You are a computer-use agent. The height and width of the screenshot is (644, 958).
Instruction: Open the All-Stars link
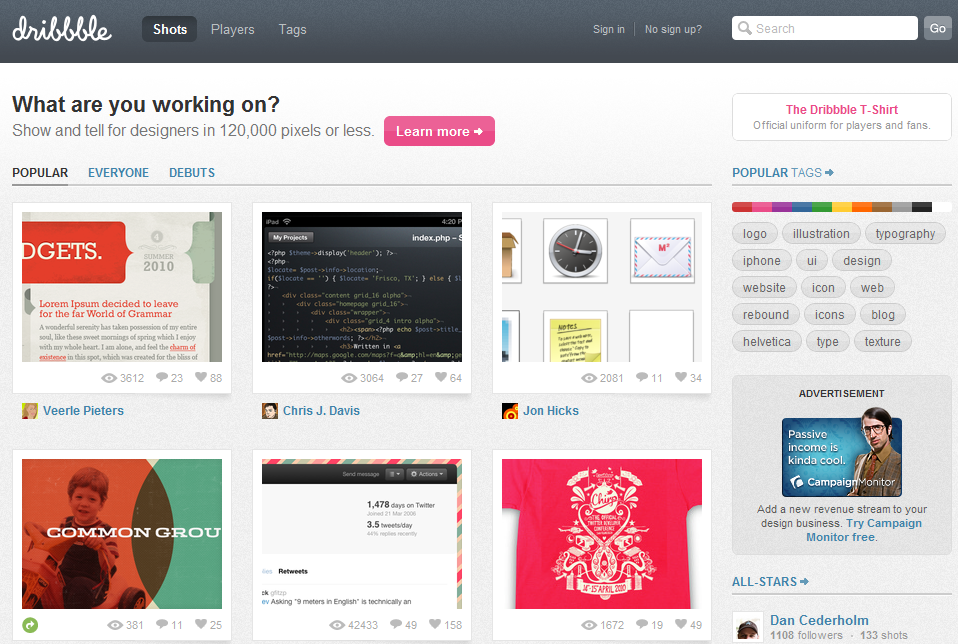coord(770,582)
